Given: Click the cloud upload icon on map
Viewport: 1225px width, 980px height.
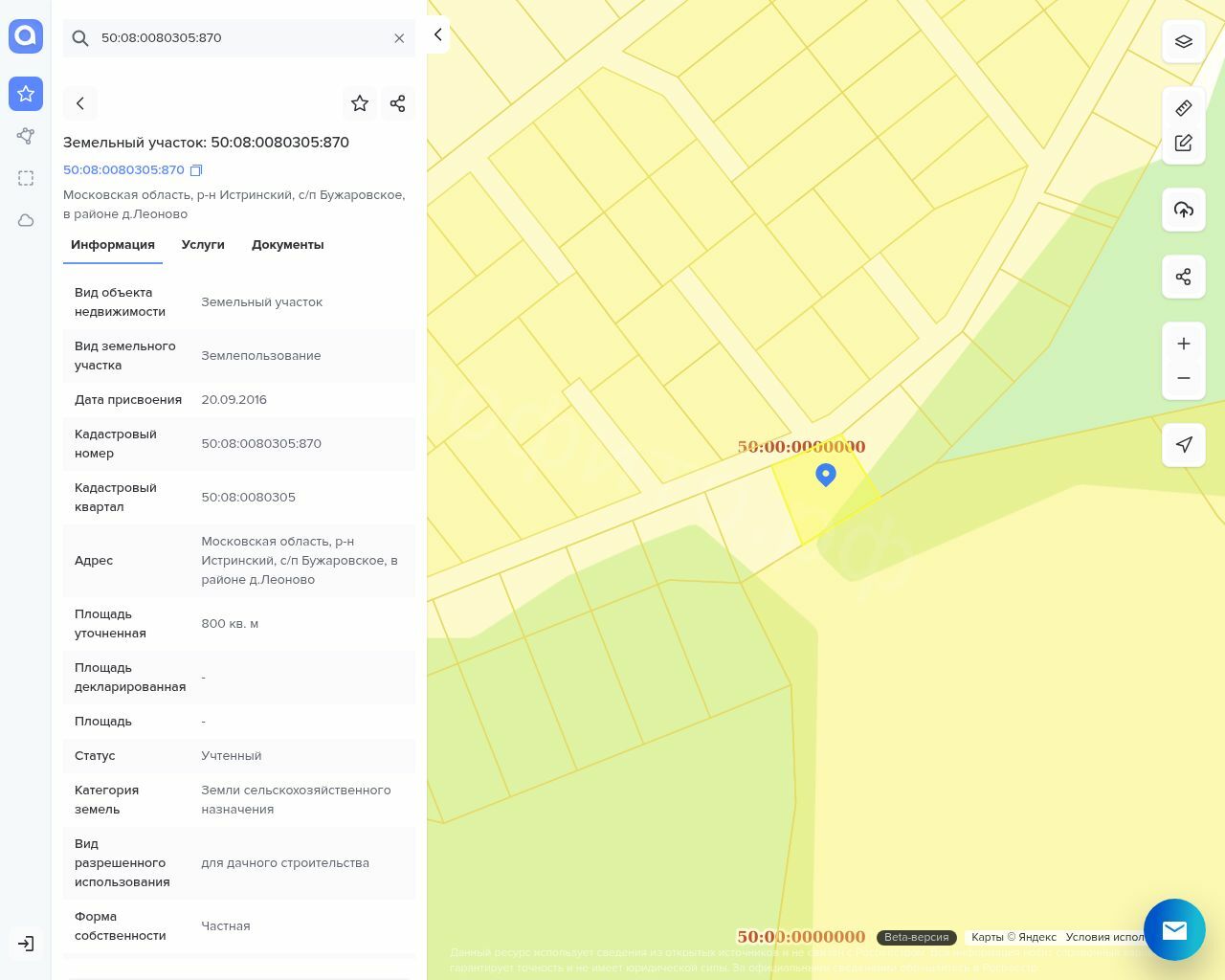Looking at the screenshot, I should [x=1183, y=210].
